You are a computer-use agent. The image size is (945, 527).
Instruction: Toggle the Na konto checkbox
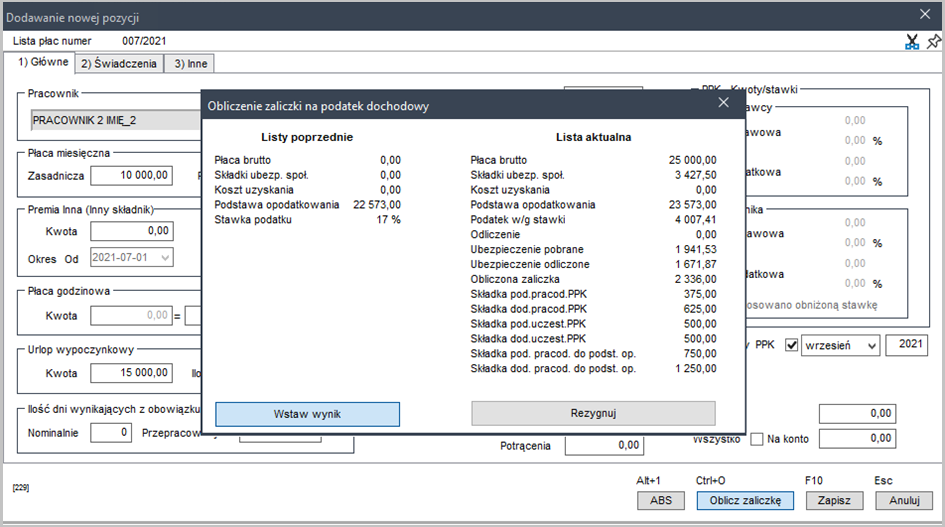[756, 439]
